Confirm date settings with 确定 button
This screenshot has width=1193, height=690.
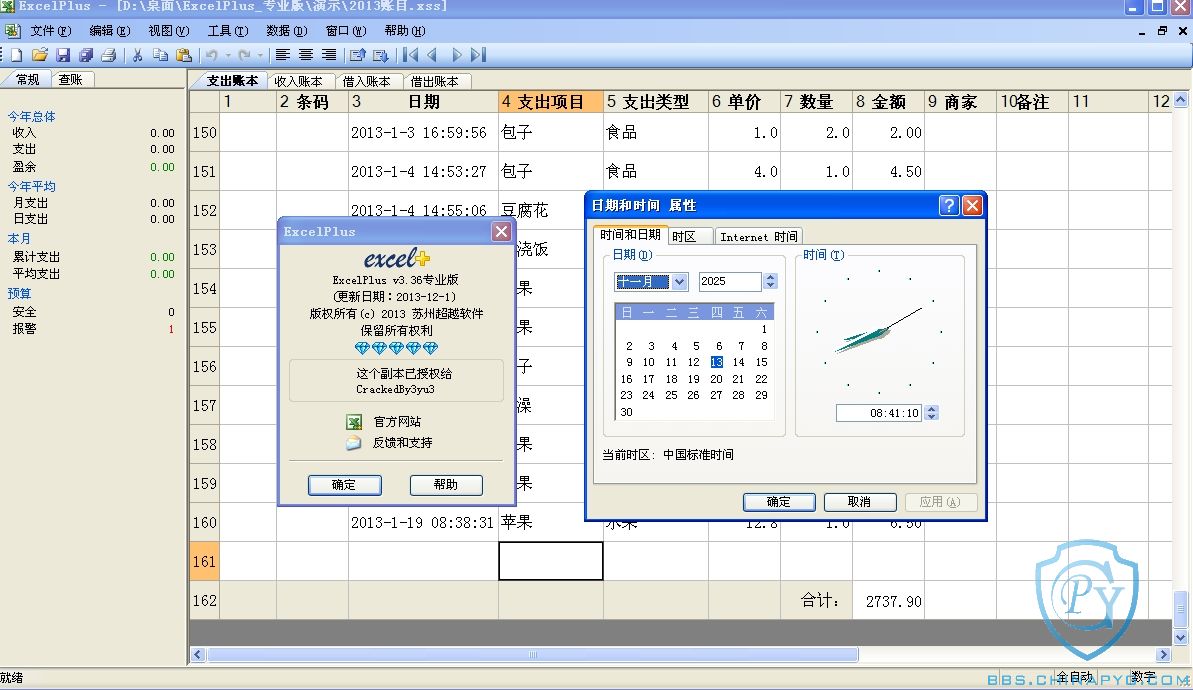click(778, 502)
